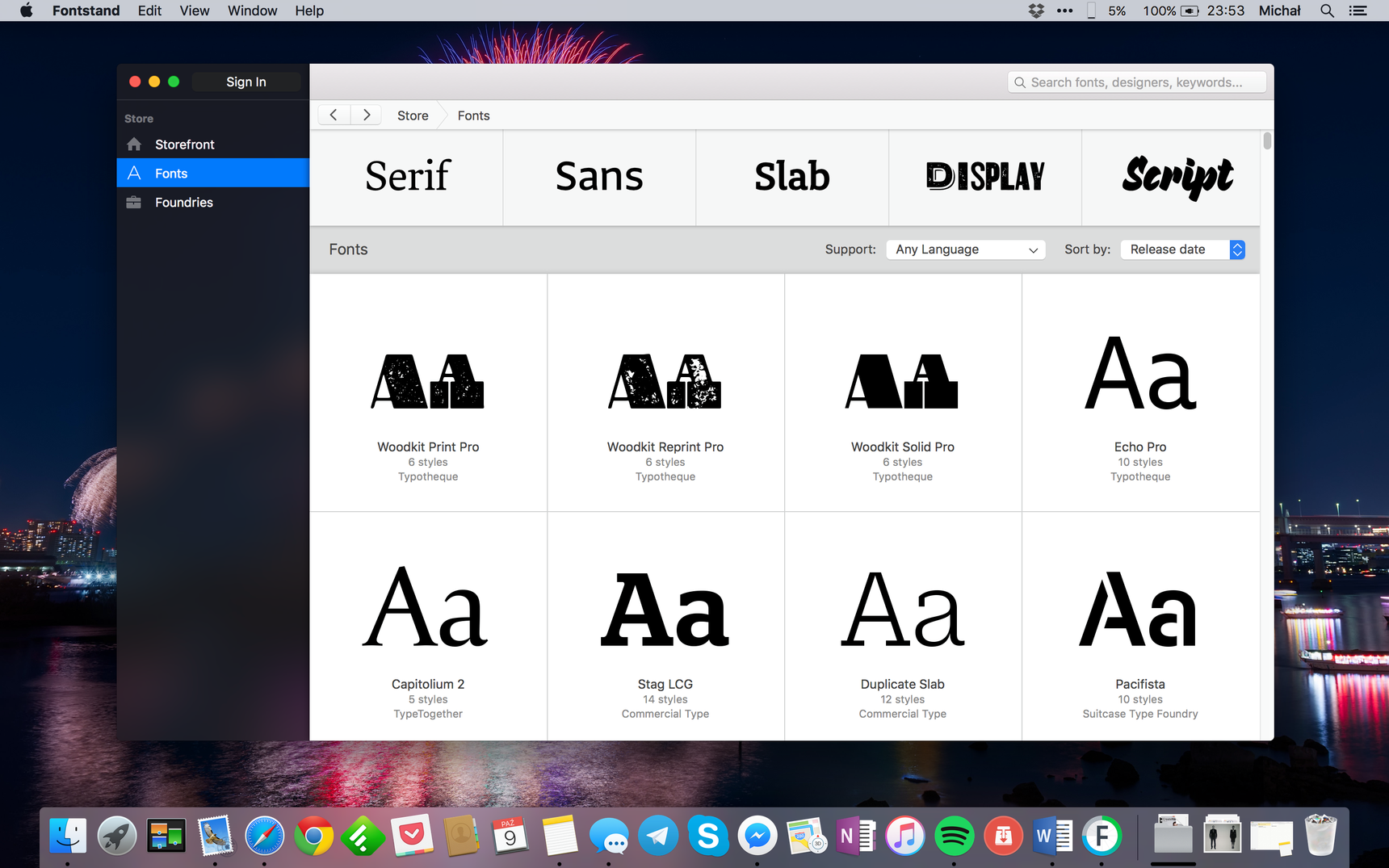Open Messages from the dock
Image resolution: width=1389 pixels, height=868 pixels.
609,836
